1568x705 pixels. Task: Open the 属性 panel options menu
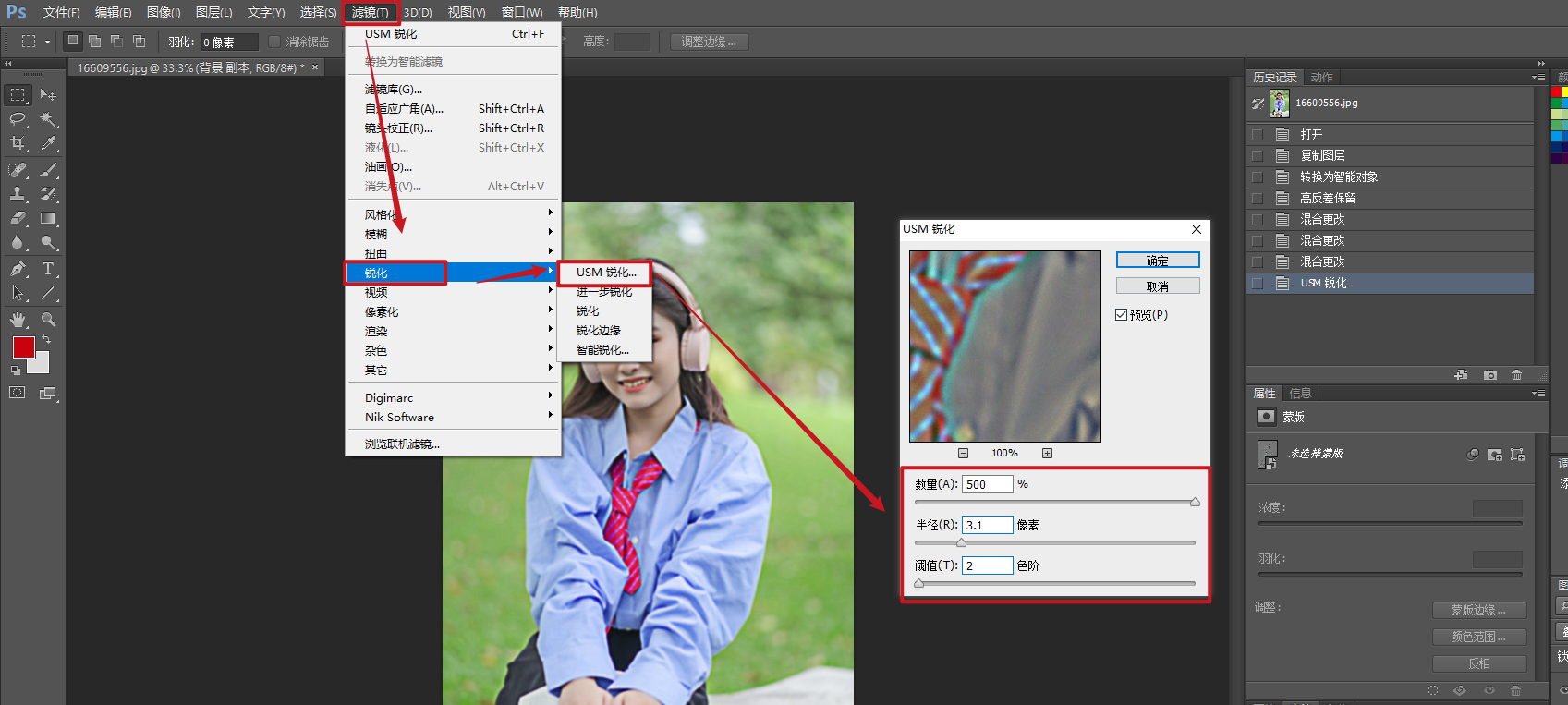click(1538, 394)
